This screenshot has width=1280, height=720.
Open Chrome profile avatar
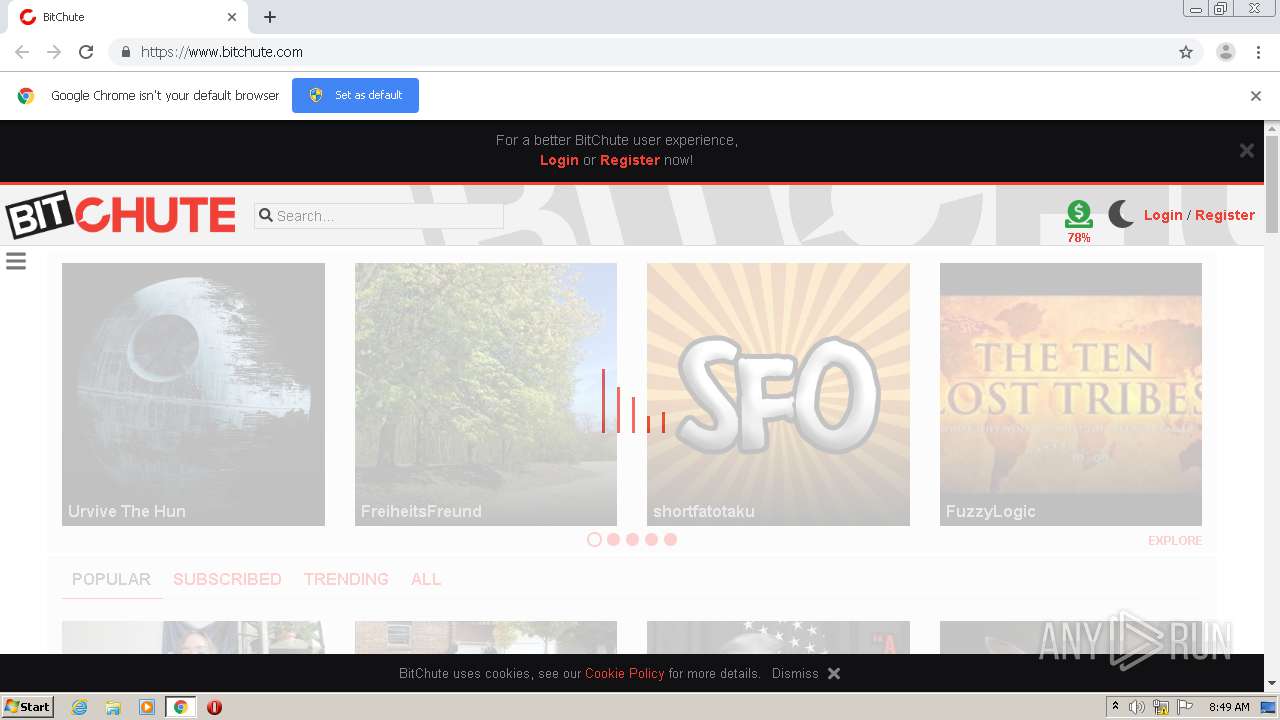pos(1226,52)
